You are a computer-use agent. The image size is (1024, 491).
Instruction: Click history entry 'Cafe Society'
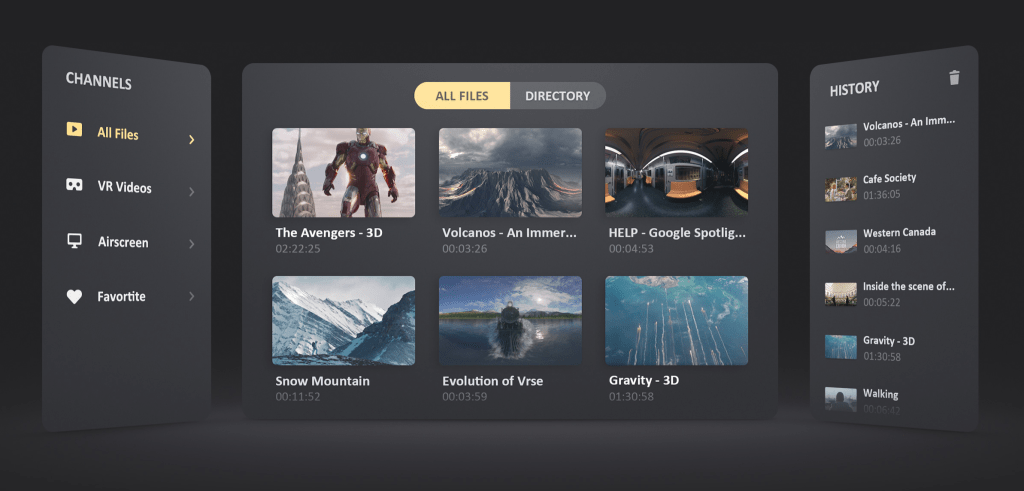[x=889, y=178]
